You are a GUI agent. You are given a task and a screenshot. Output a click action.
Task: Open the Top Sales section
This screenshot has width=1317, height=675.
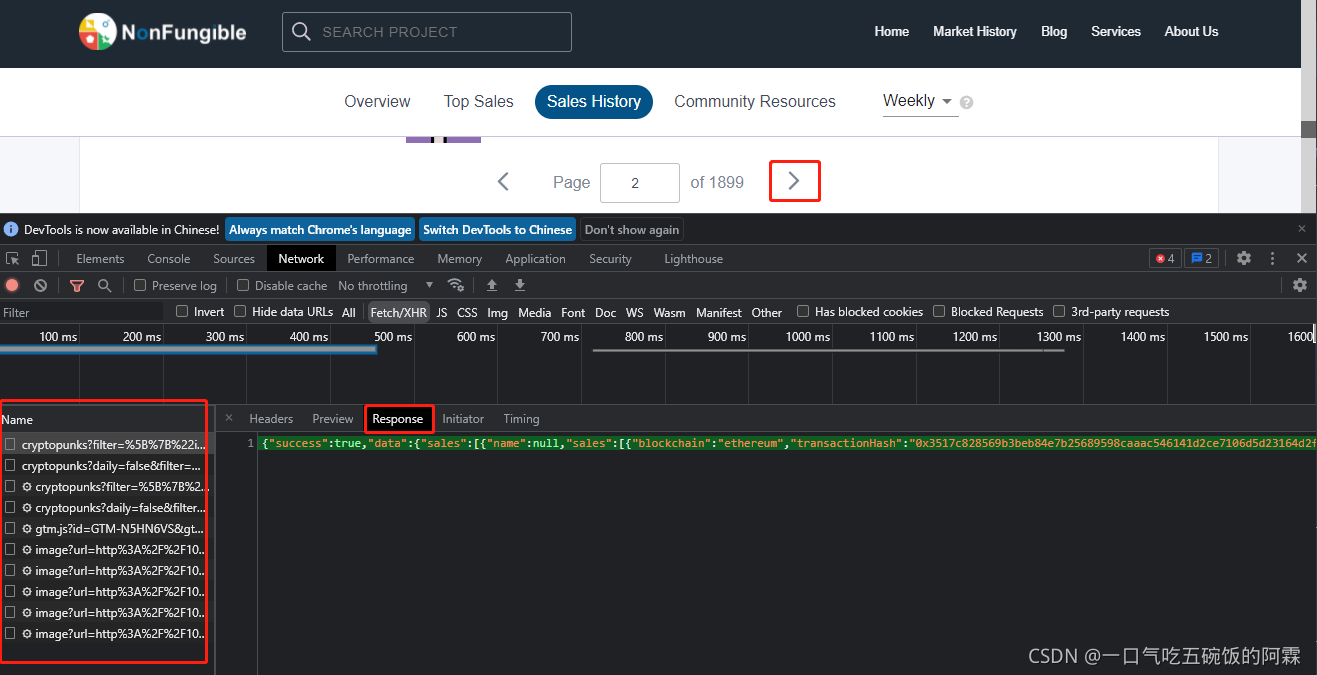click(478, 101)
